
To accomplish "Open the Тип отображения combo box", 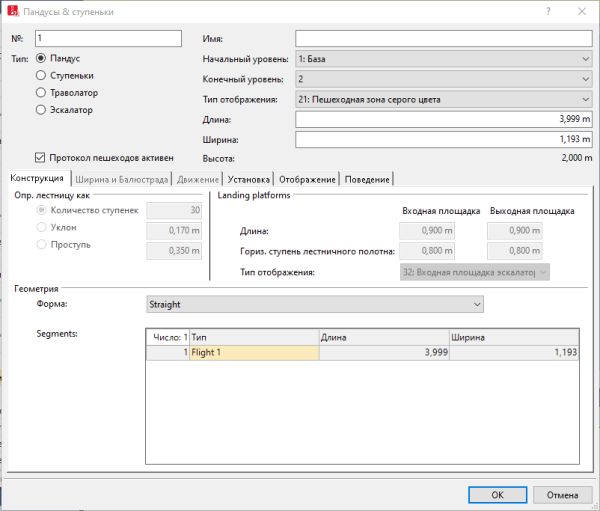I will click(x=443, y=98).
